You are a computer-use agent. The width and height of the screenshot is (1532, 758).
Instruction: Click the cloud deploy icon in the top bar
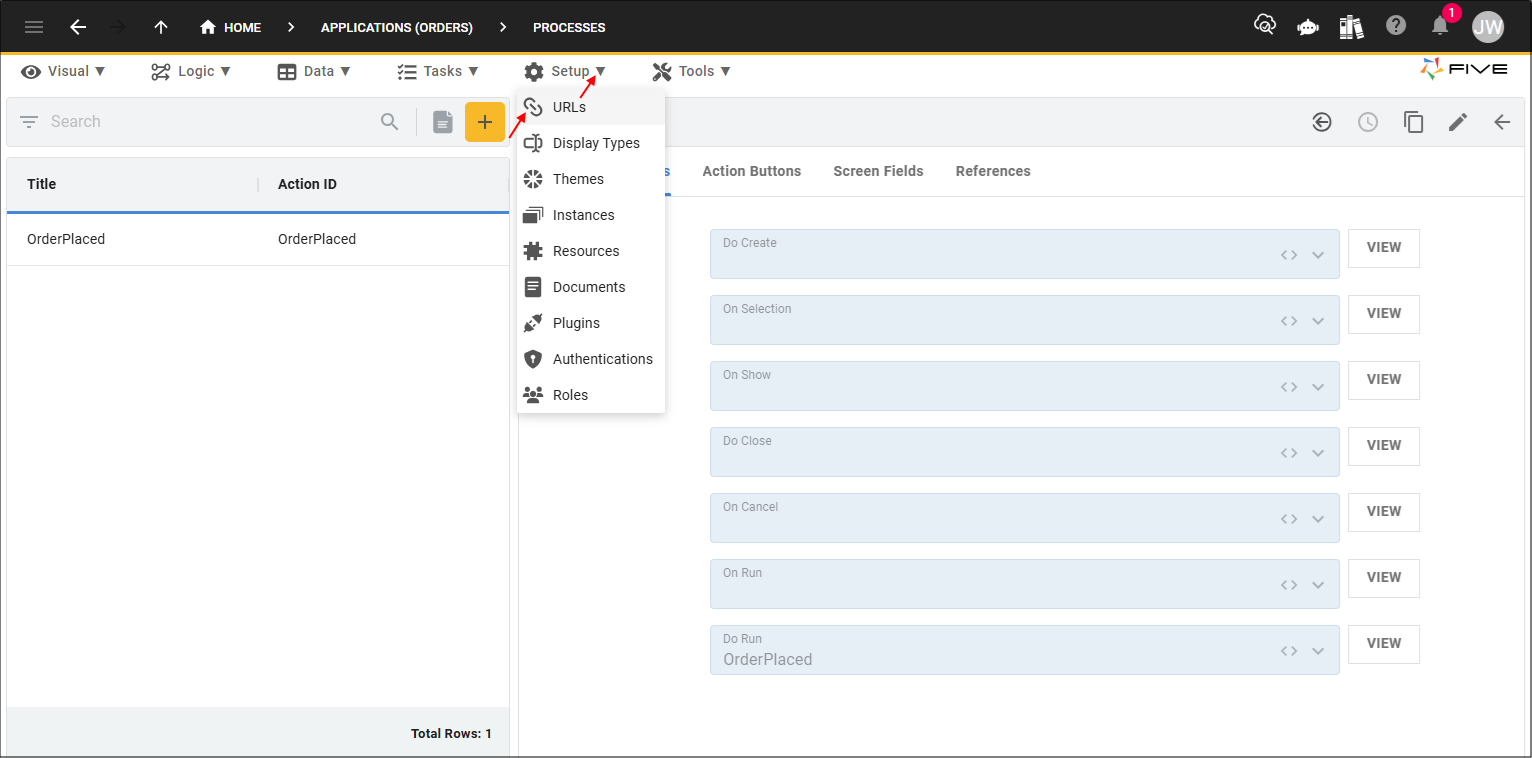[x=1265, y=26]
